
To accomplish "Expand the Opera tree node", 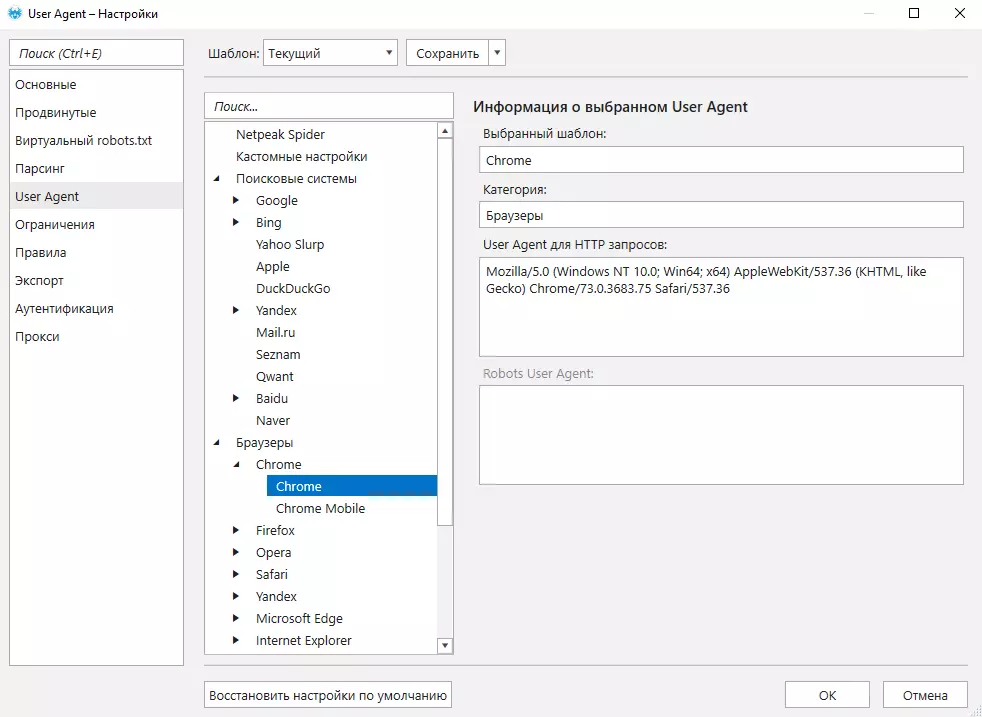I will click(x=236, y=552).
